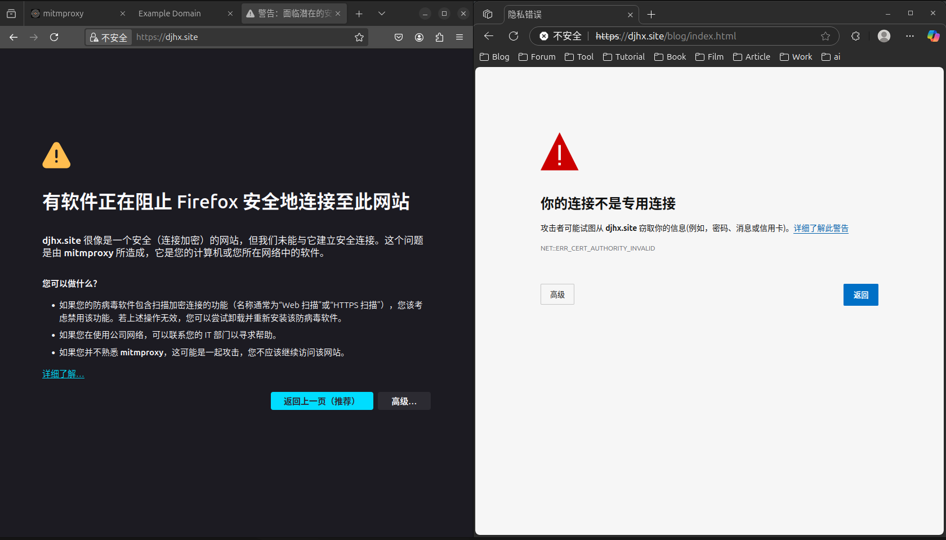
Task: Open Firefox hamburger application menu
Action: click(460, 37)
